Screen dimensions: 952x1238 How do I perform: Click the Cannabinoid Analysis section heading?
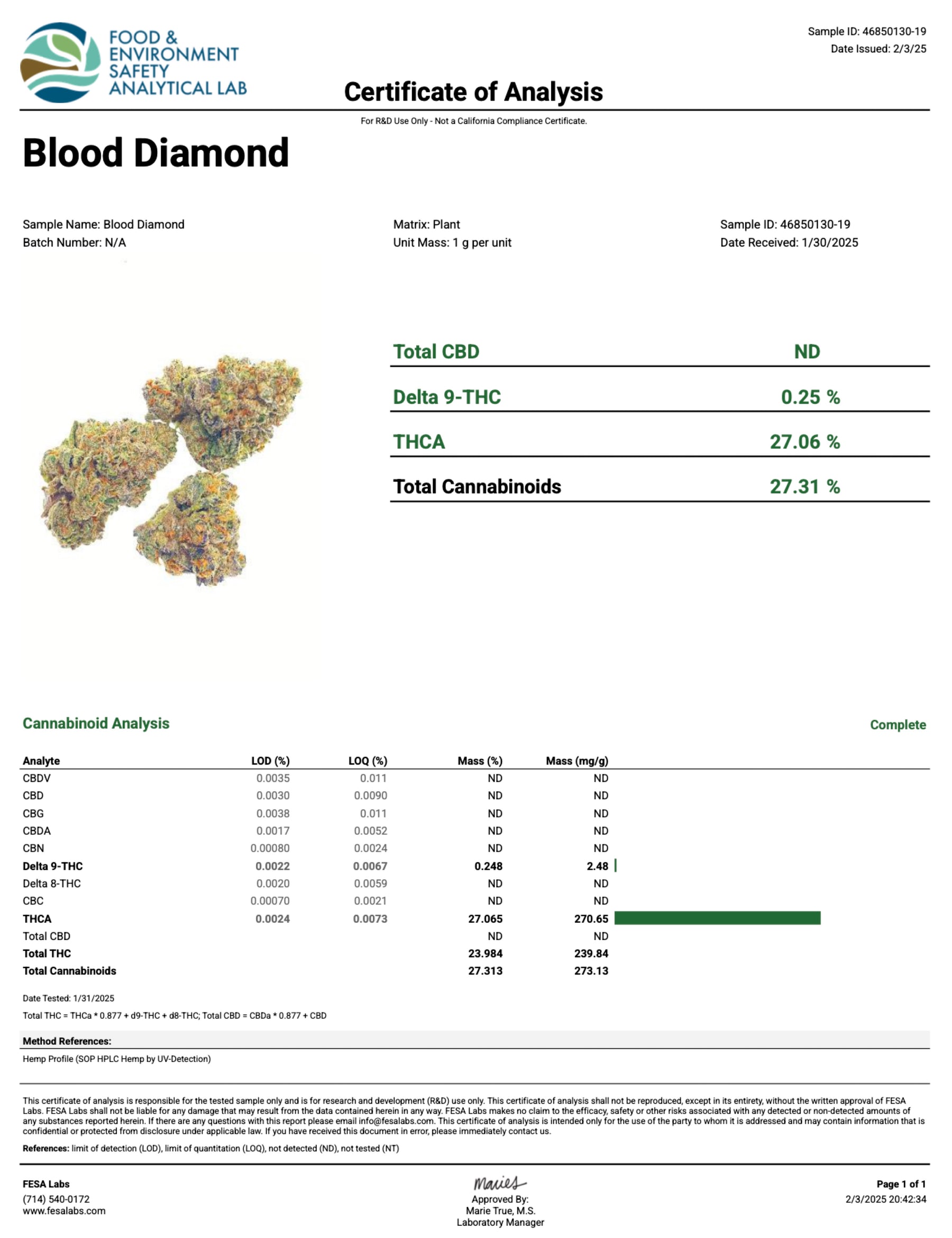pyautogui.click(x=96, y=723)
